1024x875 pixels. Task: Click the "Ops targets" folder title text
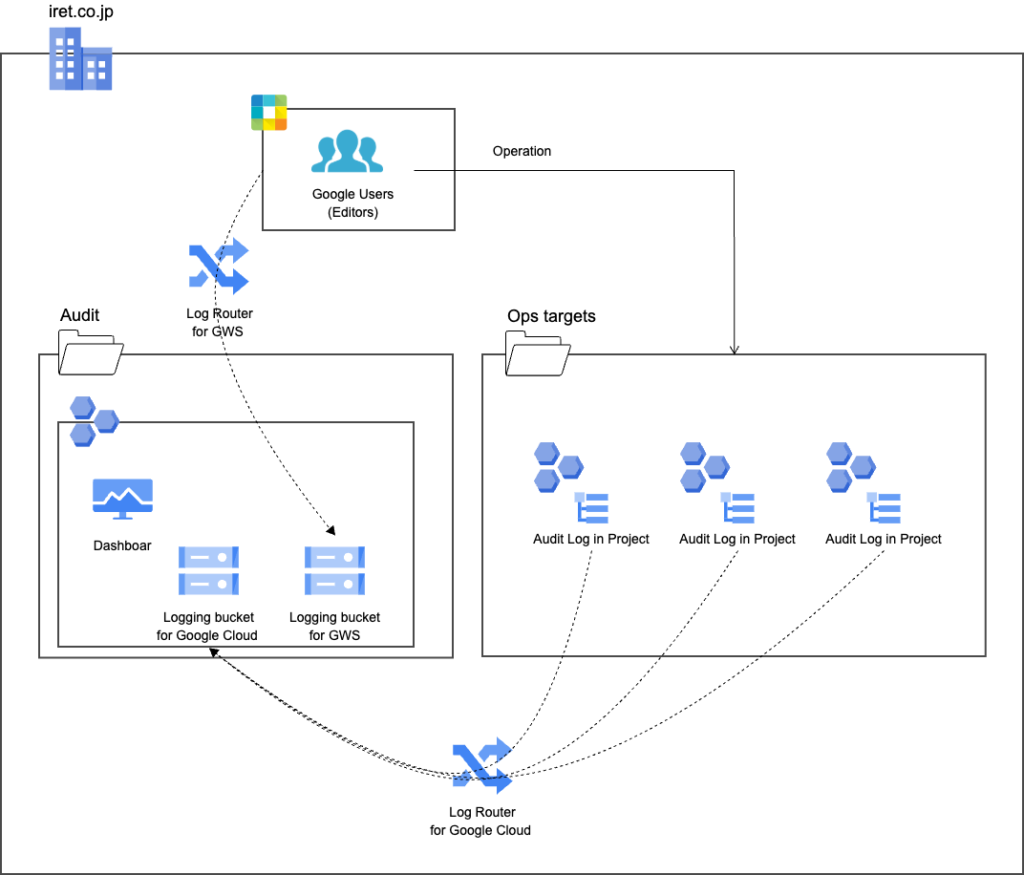tap(551, 316)
